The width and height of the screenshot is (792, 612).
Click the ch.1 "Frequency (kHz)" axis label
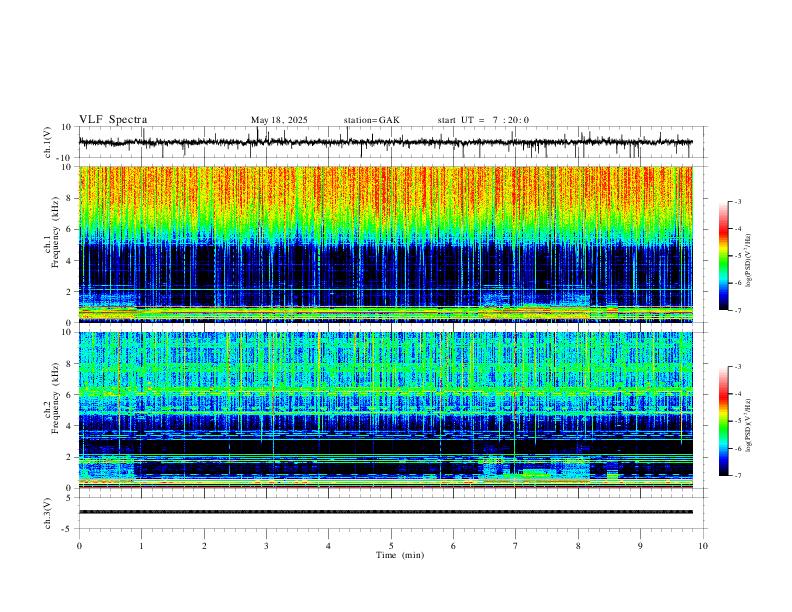[x=56, y=233]
